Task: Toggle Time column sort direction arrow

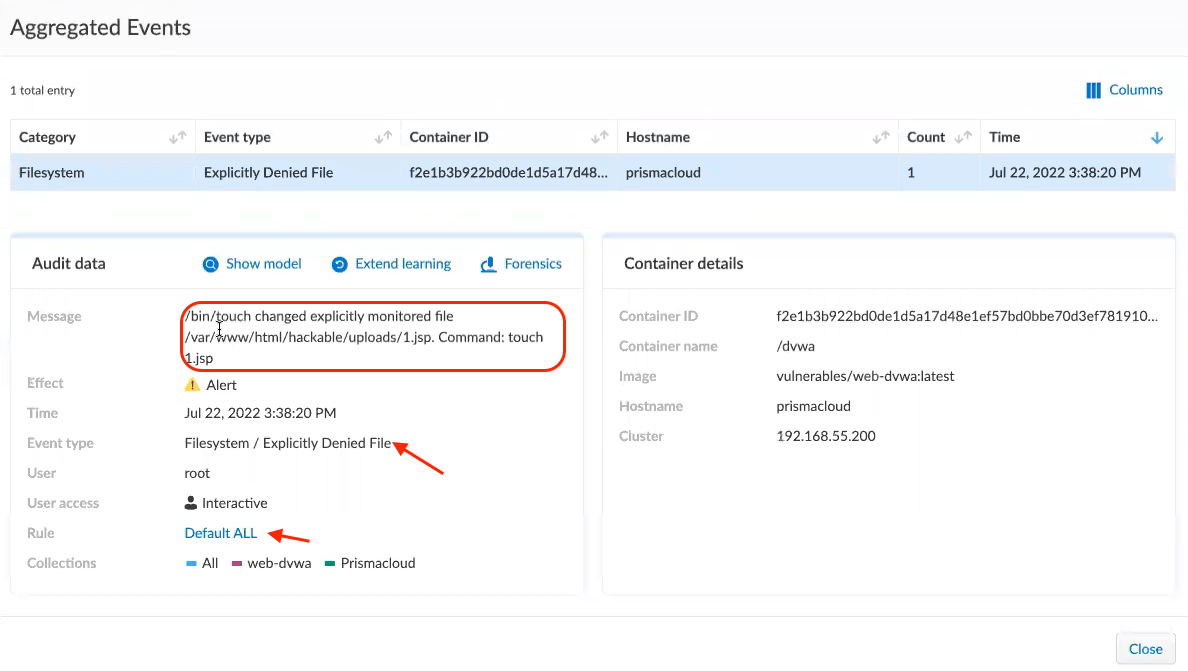Action: pos(1157,138)
